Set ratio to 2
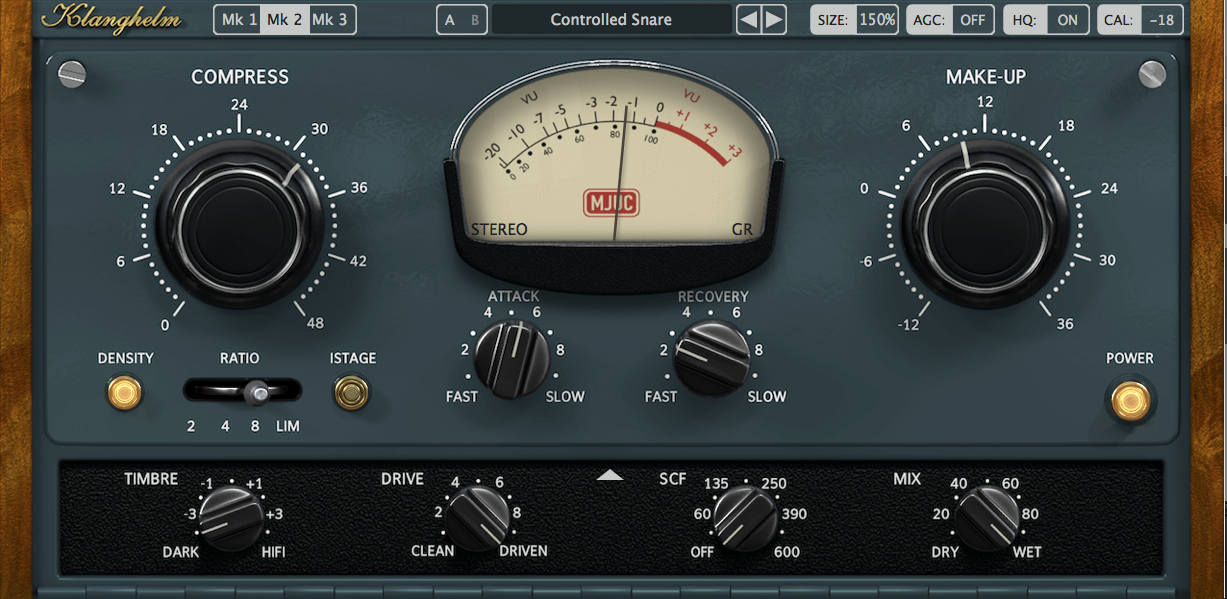 [191, 426]
